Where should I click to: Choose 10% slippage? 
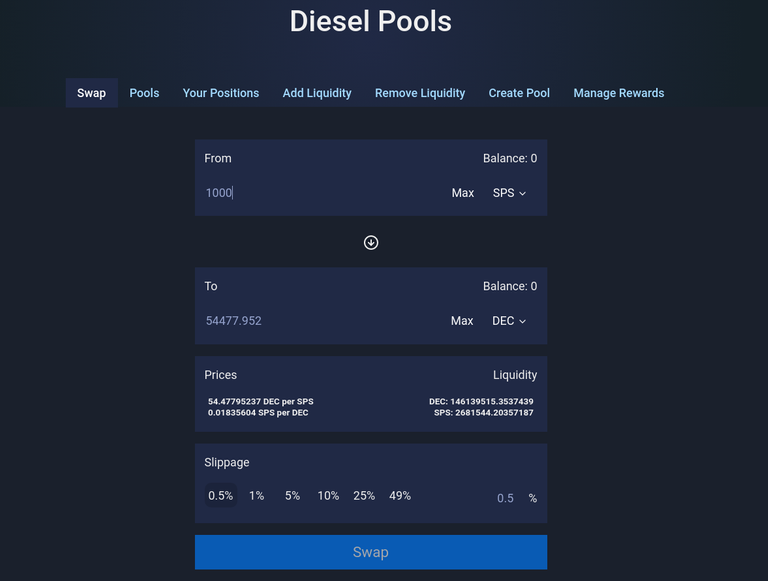pos(328,496)
